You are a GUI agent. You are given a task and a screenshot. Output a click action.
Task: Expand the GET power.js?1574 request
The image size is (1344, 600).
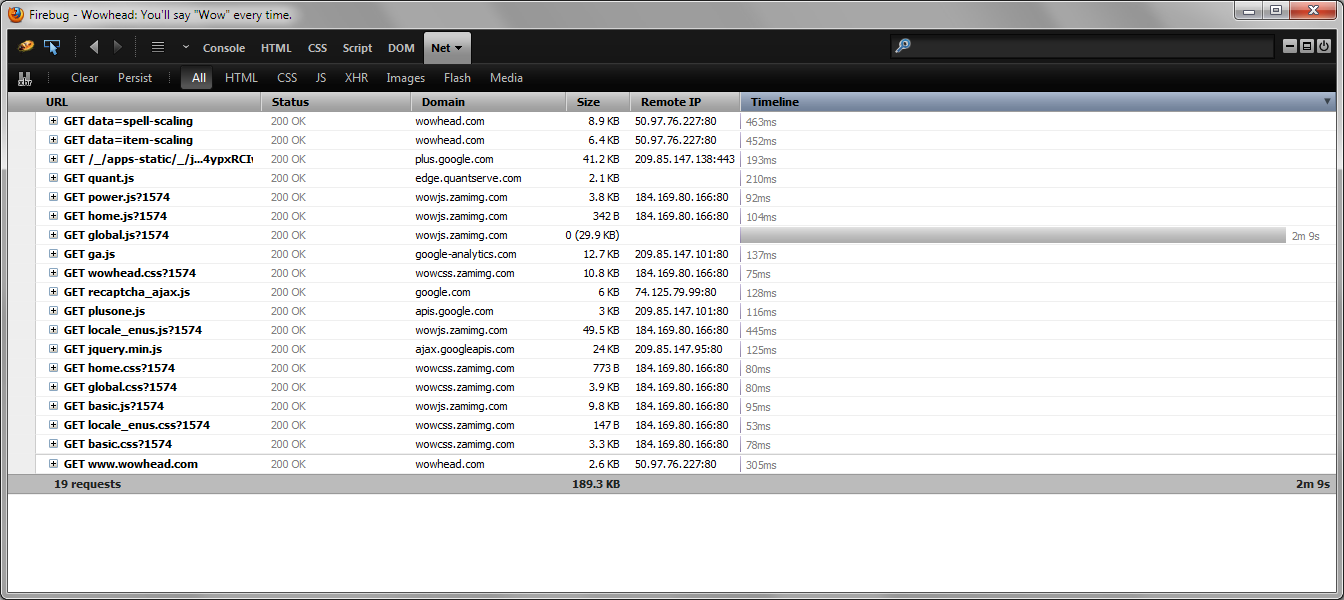(53, 197)
